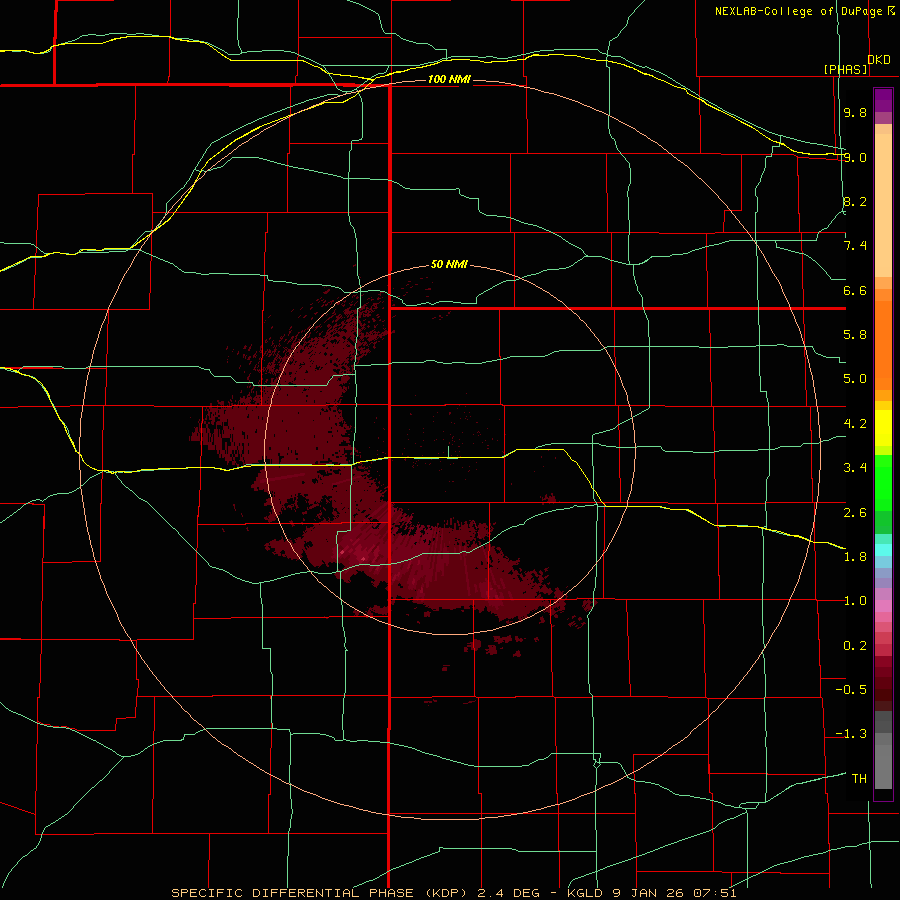Image resolution: width=900 pixels, height=900 pixels.
Task: Click the 9.0 legend value
Action: tap(855, 157)
